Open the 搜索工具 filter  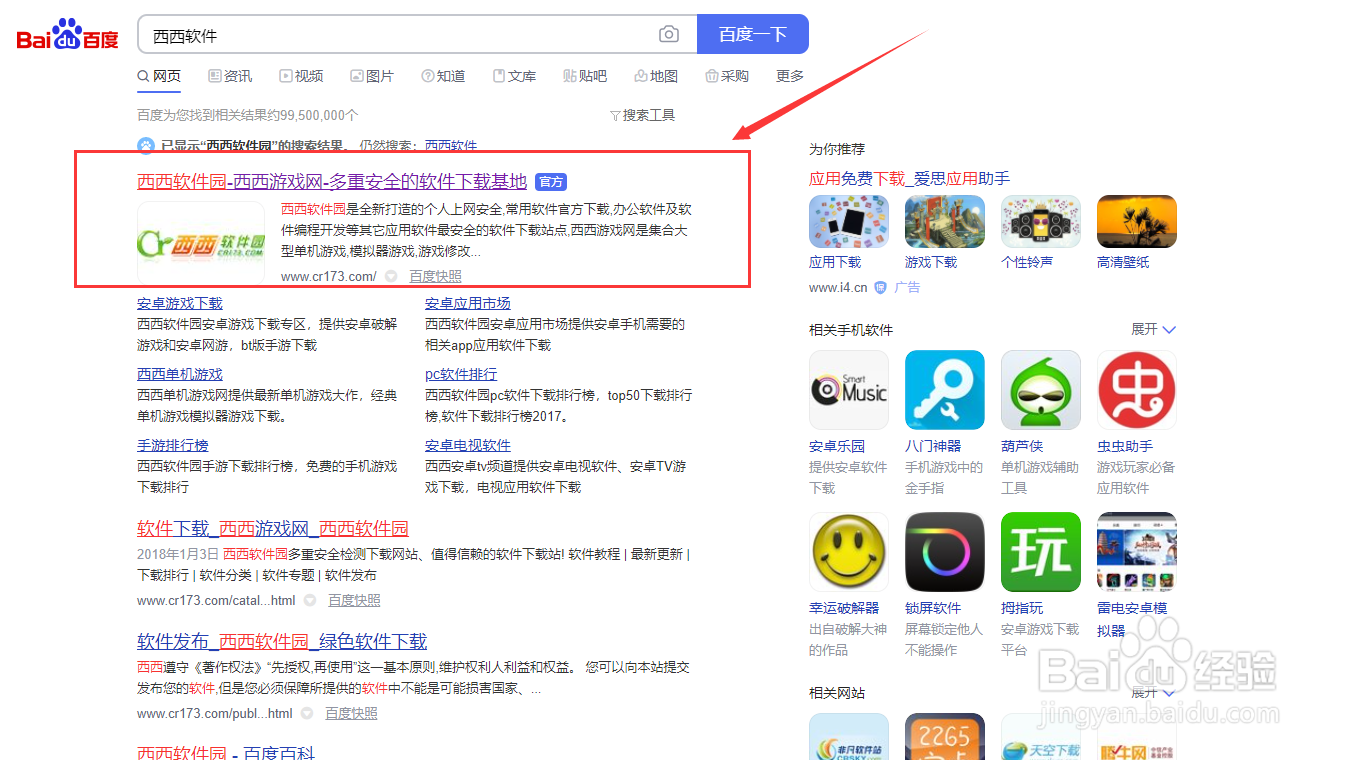[643, 115]
